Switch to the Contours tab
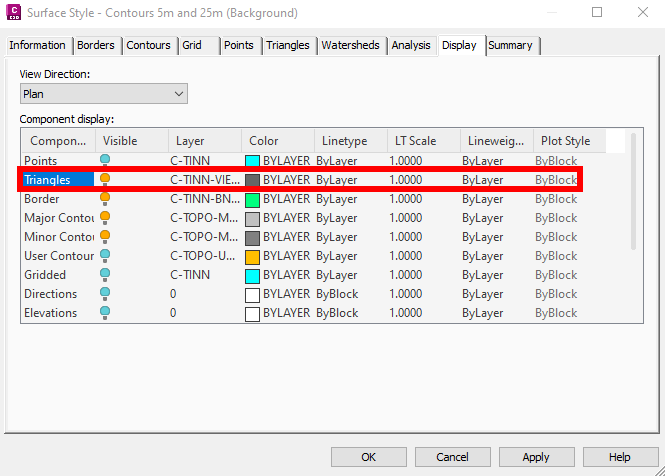Viewport: 665px width, 476px height. click(148, 45)
